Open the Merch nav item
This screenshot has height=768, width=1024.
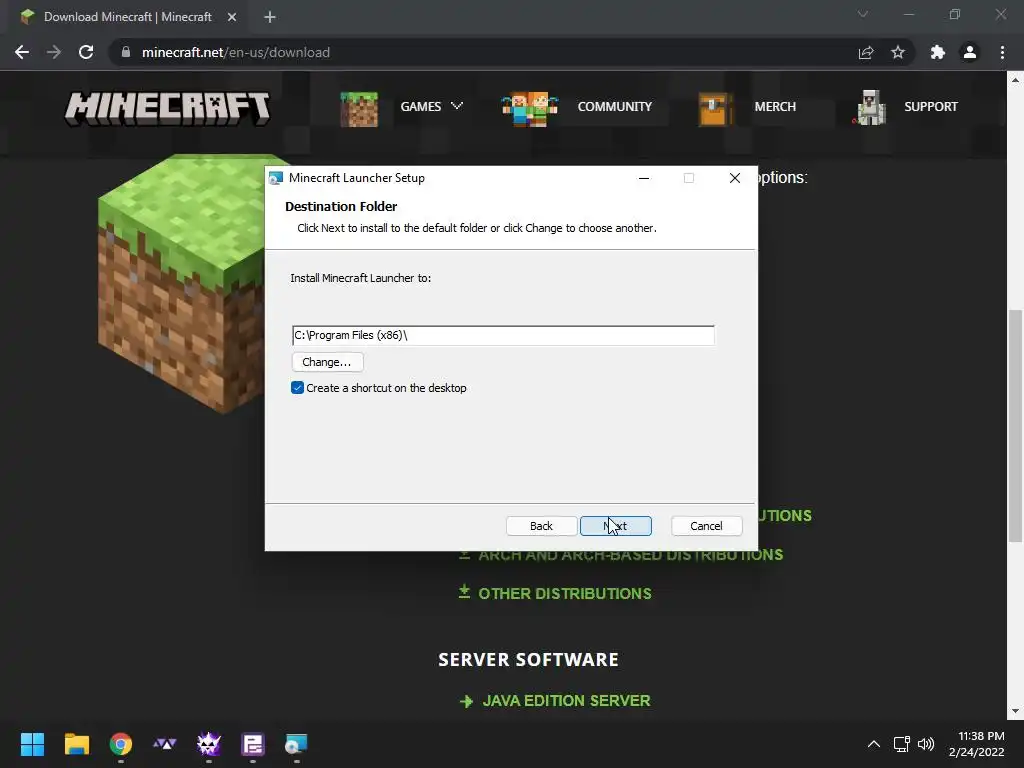coord(775,106)
